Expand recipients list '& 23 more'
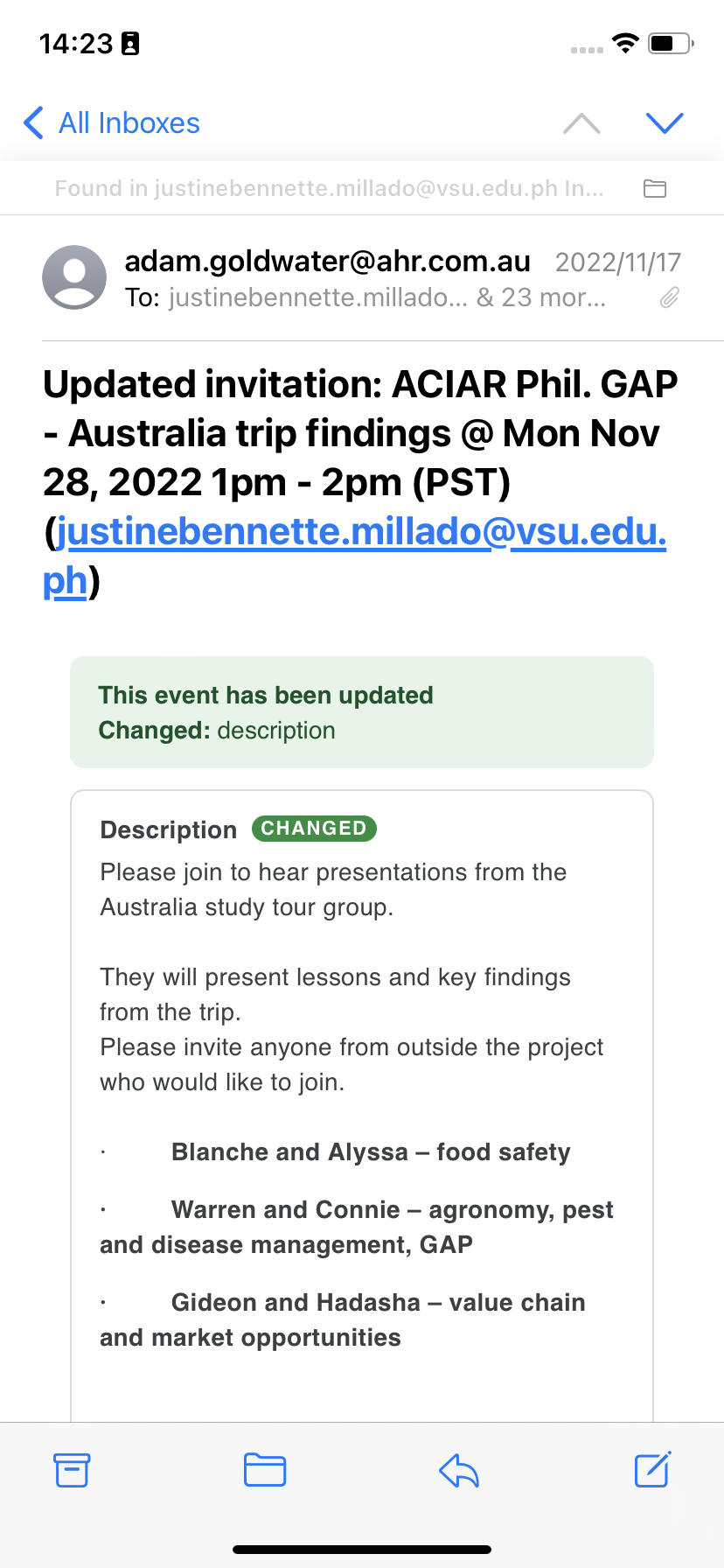The width and height of the screenshot is (724, 1568). (x=540, y=298)
